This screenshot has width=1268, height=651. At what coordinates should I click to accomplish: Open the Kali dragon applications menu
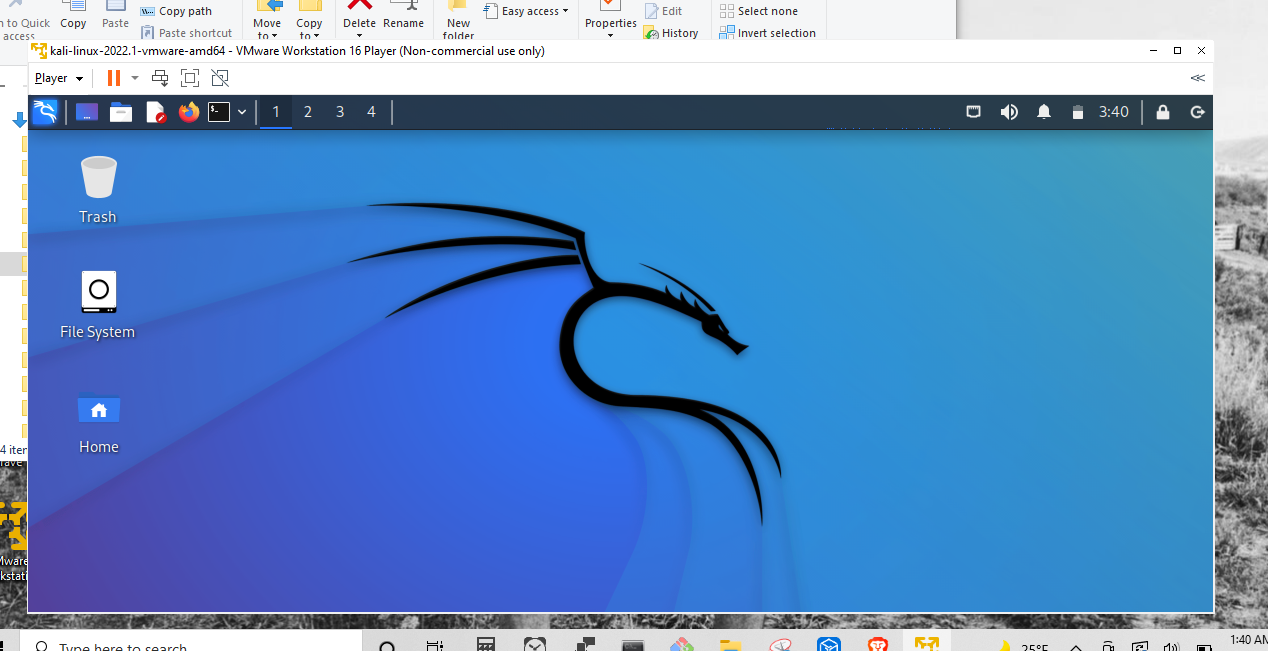tap(45, 112)
